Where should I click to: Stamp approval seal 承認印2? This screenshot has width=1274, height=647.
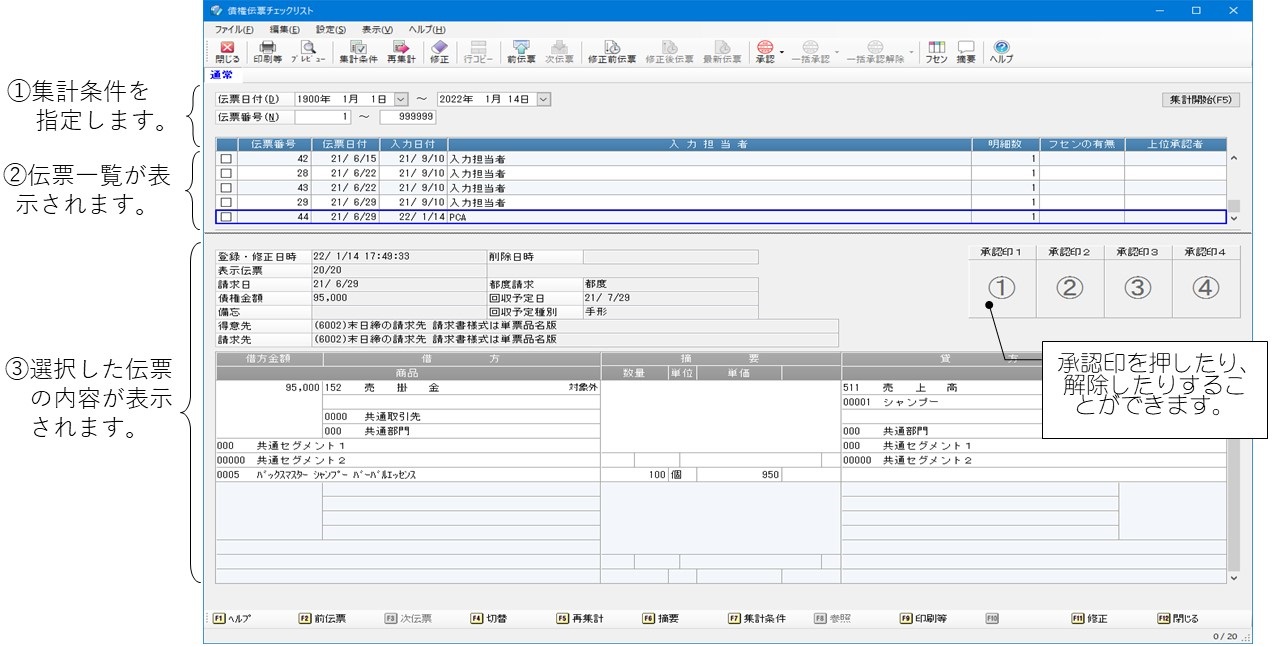(x=1069, y=288)
